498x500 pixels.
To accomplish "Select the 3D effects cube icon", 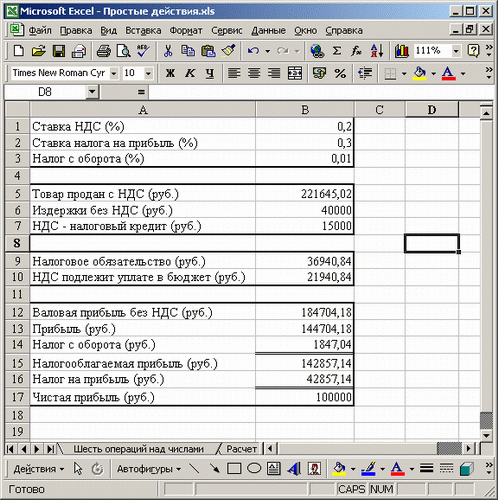I will pyautogui.click(x=467, y=469).
